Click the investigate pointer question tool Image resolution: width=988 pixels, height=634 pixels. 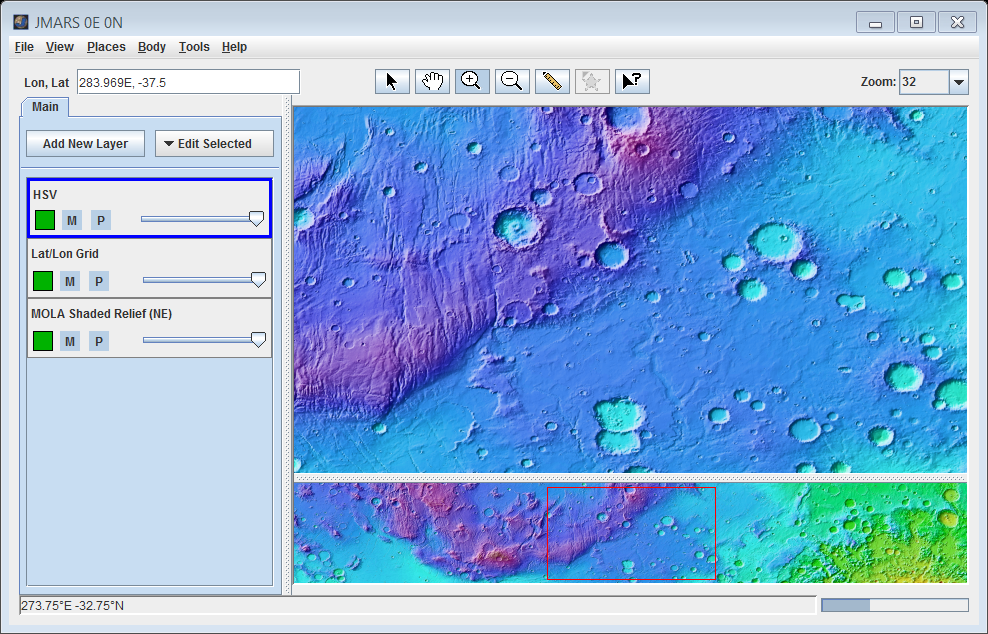[x=632, y=82]
